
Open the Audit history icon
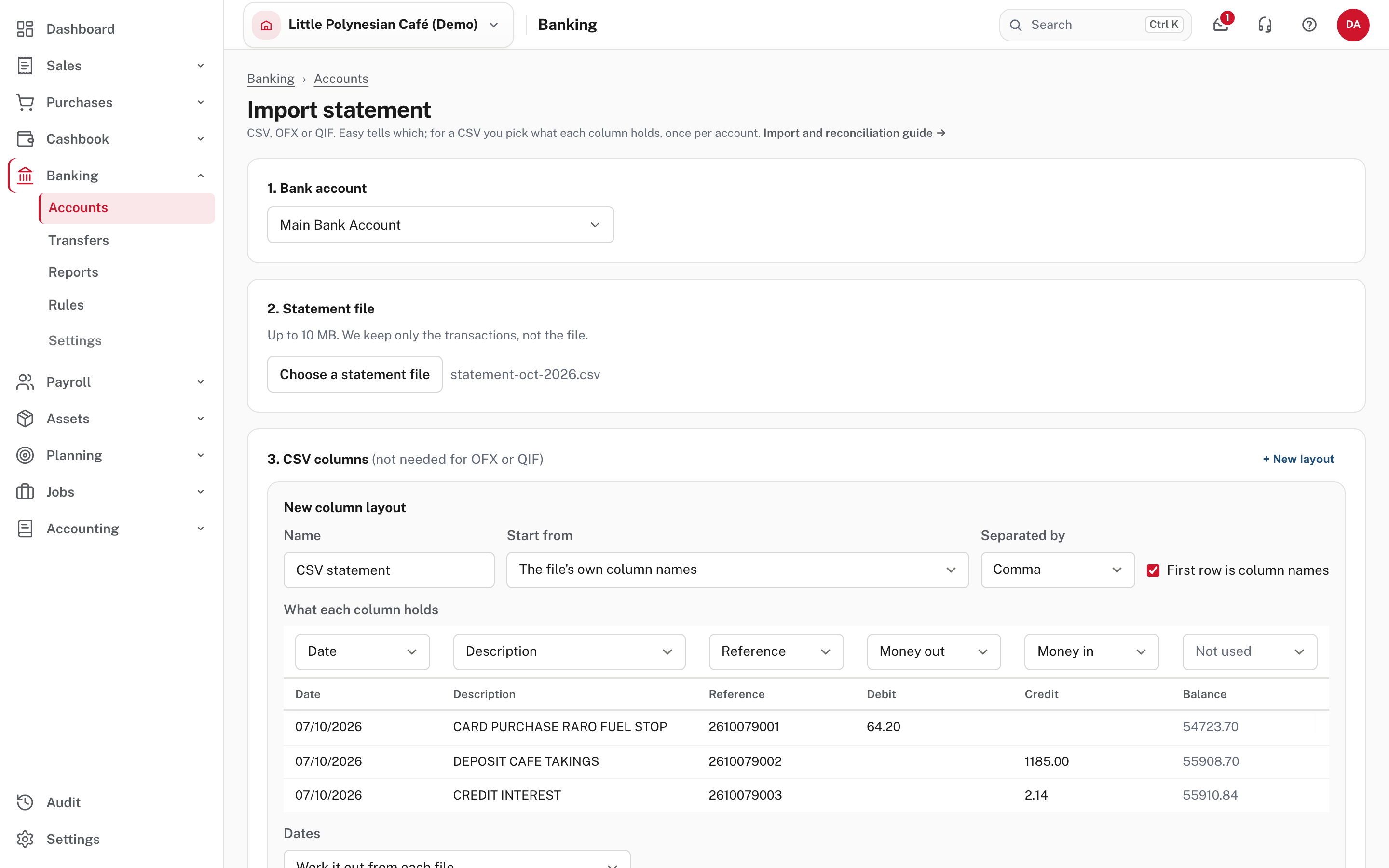25,802
